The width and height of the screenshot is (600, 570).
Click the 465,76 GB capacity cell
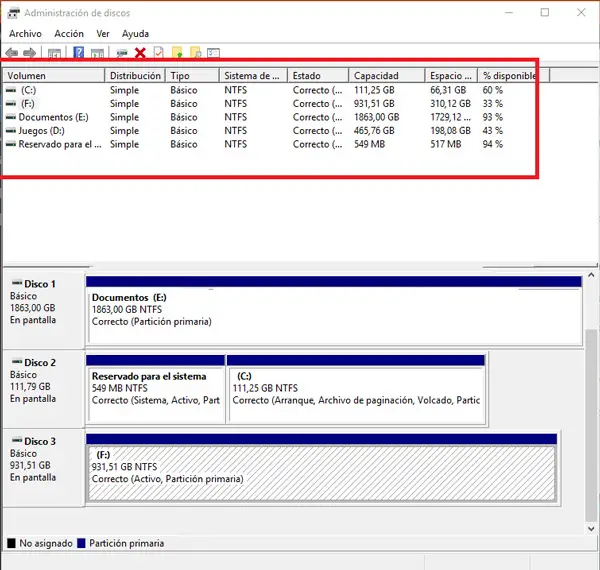point(374,131)
